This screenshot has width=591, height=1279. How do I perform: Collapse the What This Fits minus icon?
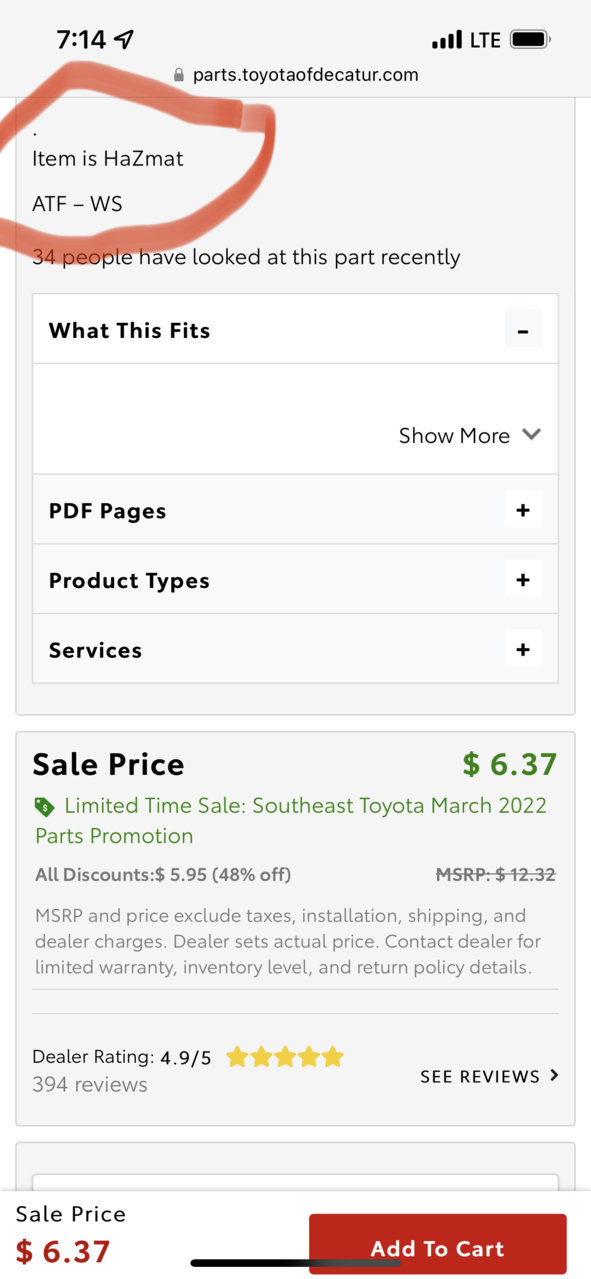tap(522, 329)
